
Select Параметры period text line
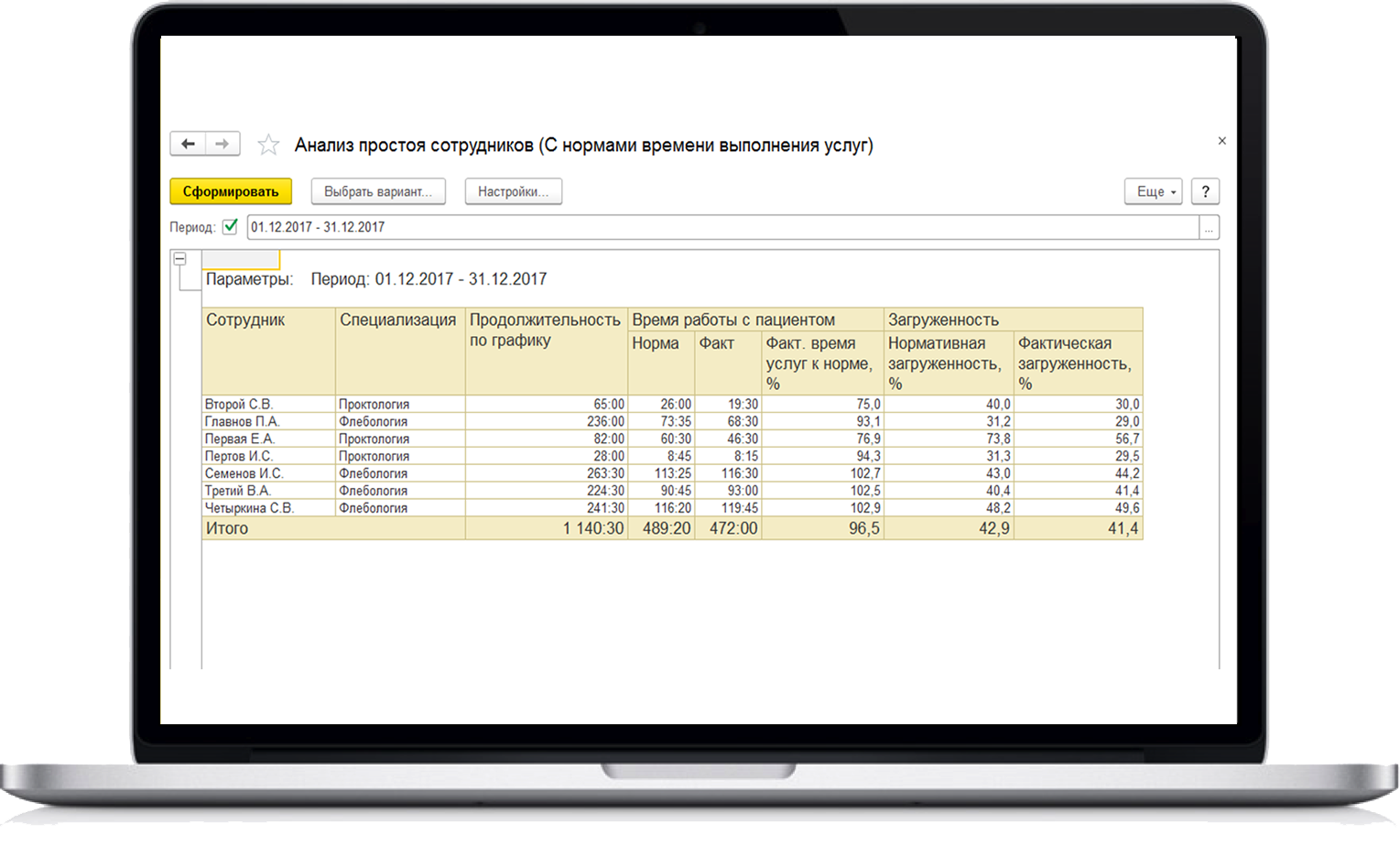click(376, 279)
